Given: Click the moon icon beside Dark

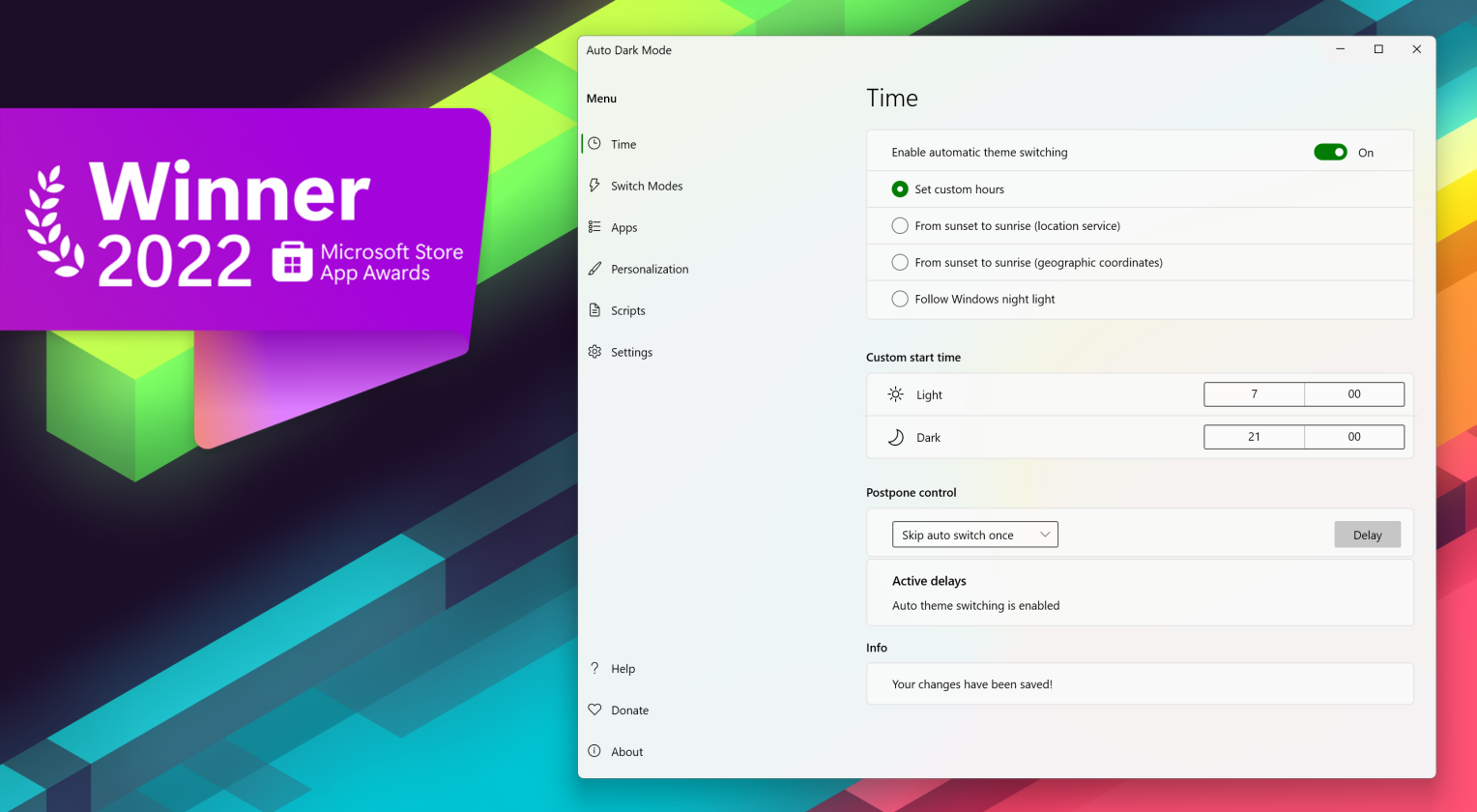Looking at the screenshot, I should point(897,437).
